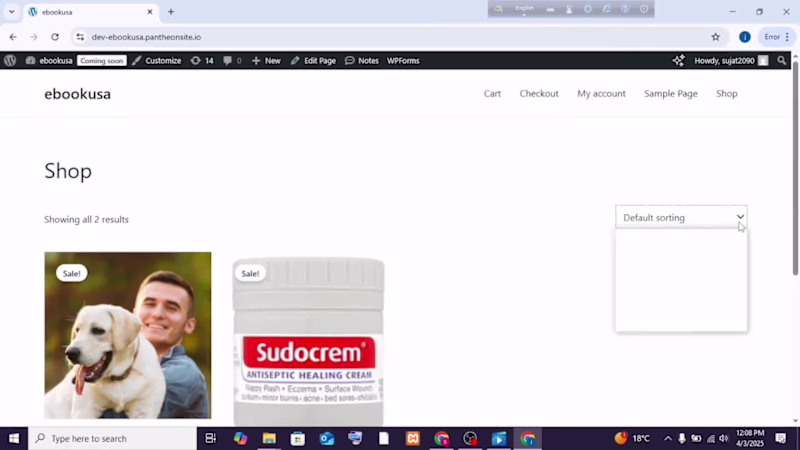The height and width of the screenshot is (450, 800).
Task: Reload the current page
Action: pyautogui.click(x=55, y=37)
